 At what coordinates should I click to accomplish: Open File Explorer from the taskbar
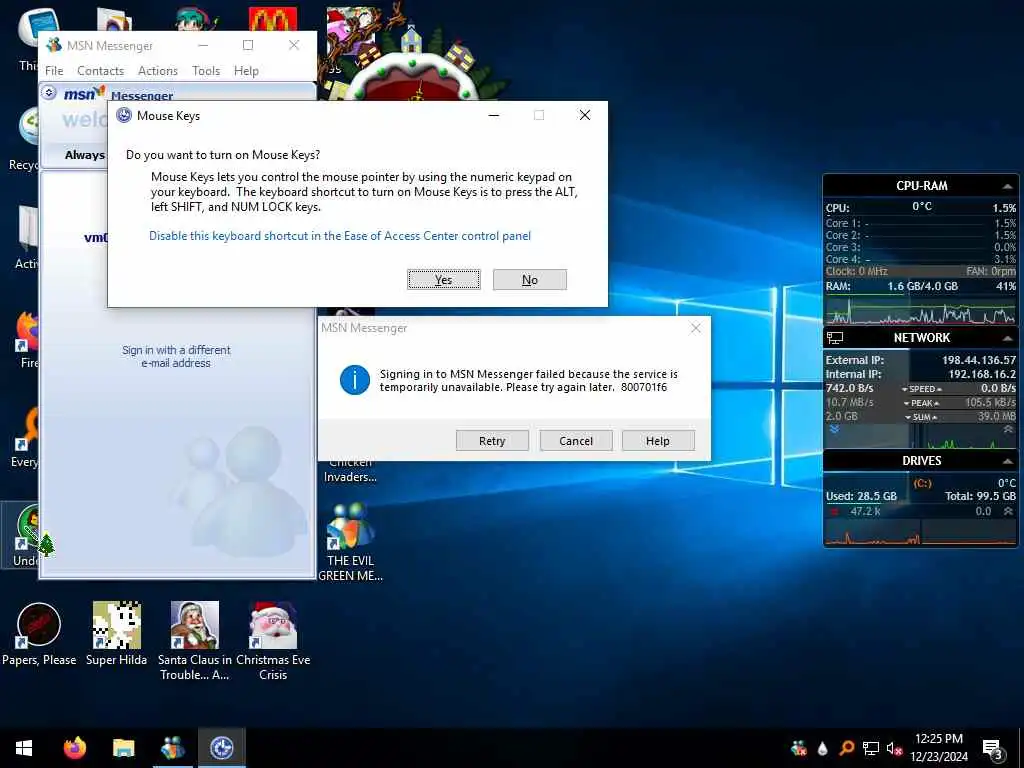[x=123, y=748]
